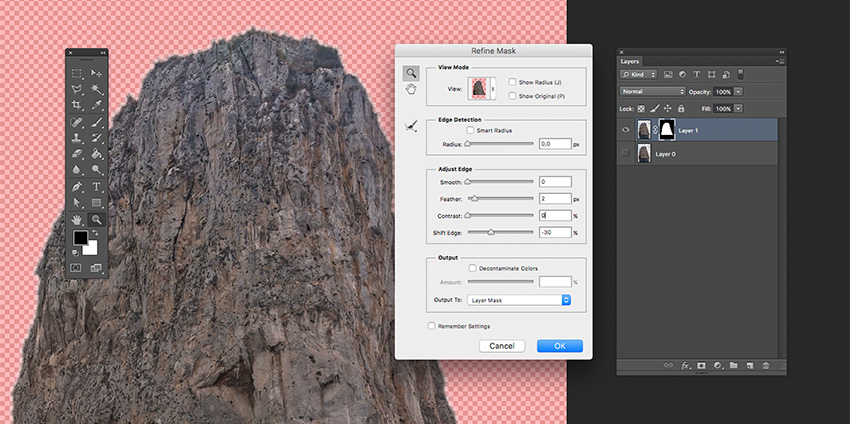Hide Layer 1 with its eye icon
Image resolution: width=850 pixels, height=424 pixels.
click(626, 130)
